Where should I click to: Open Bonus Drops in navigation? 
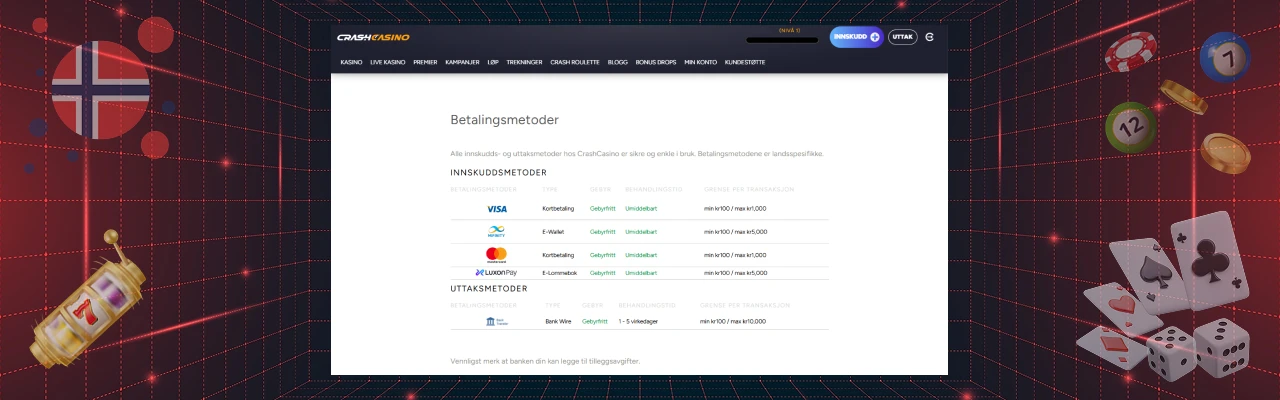tap(656, 62)
